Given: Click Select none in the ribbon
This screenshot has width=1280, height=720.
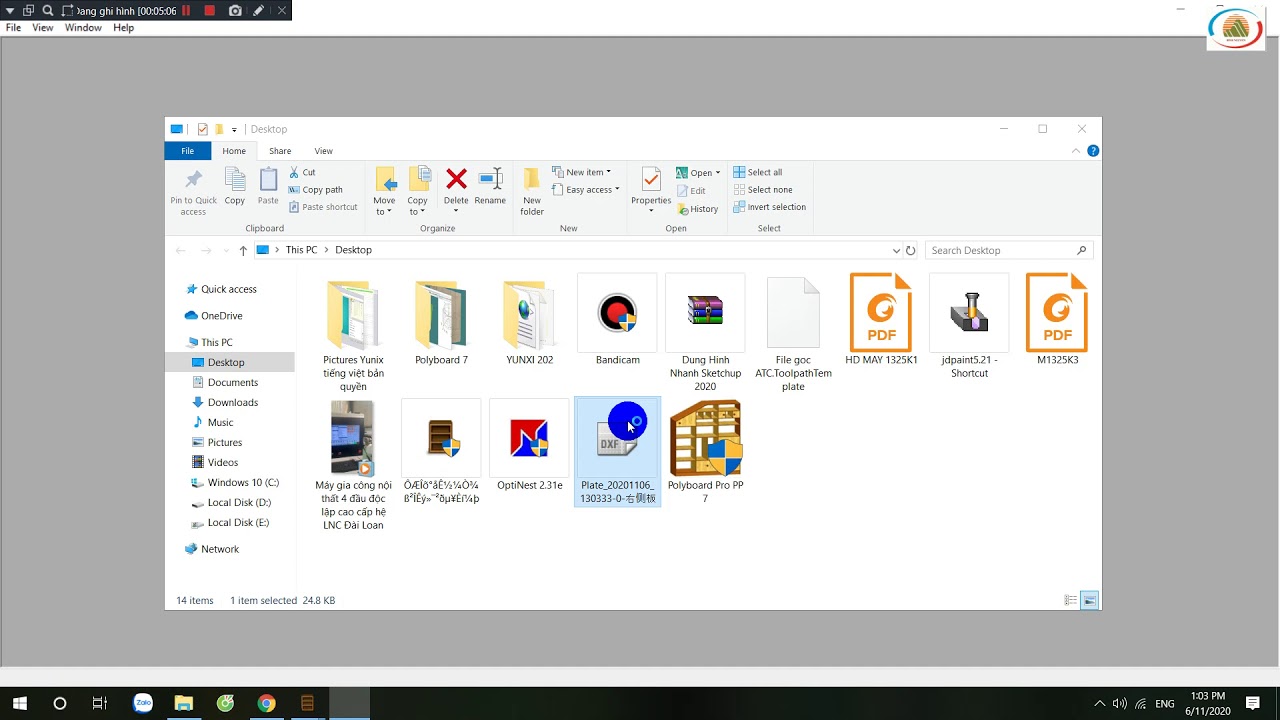Looking at the screenshot, I should [763, 190].
